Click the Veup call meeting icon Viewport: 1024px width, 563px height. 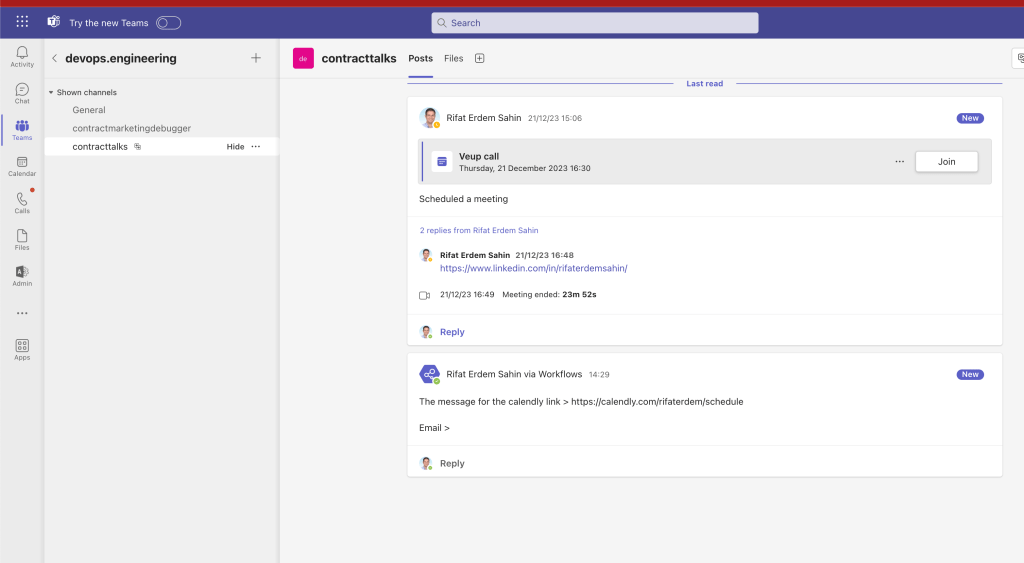tap(442, 161)
